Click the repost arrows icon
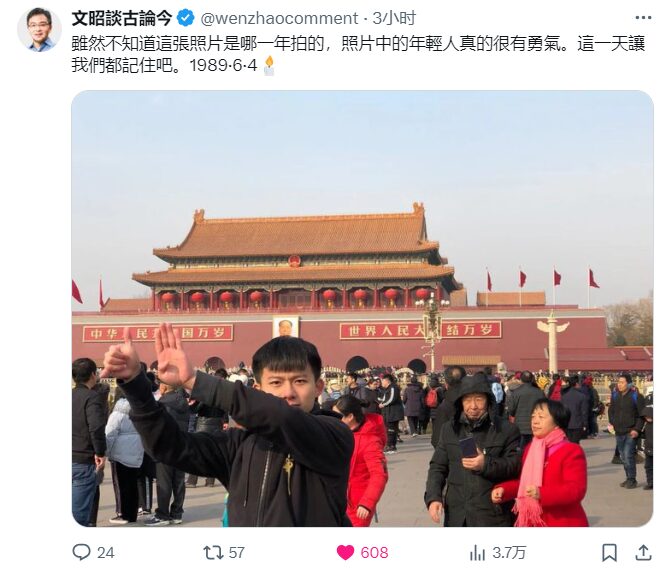This screenshot has height=575, width=668. [213, 552]
